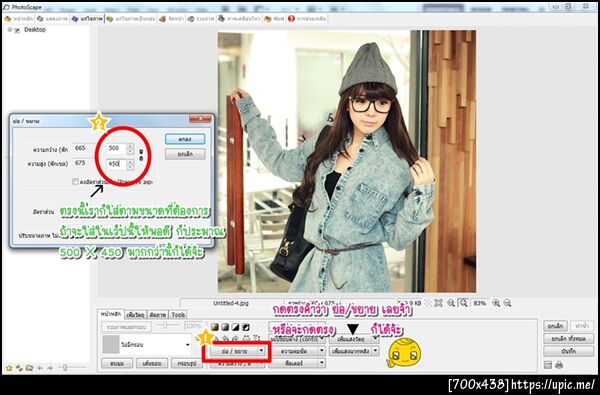Click the Resize button
Image resolution: width=600 pixels, height=395 pixels.
tap(234, 351)
